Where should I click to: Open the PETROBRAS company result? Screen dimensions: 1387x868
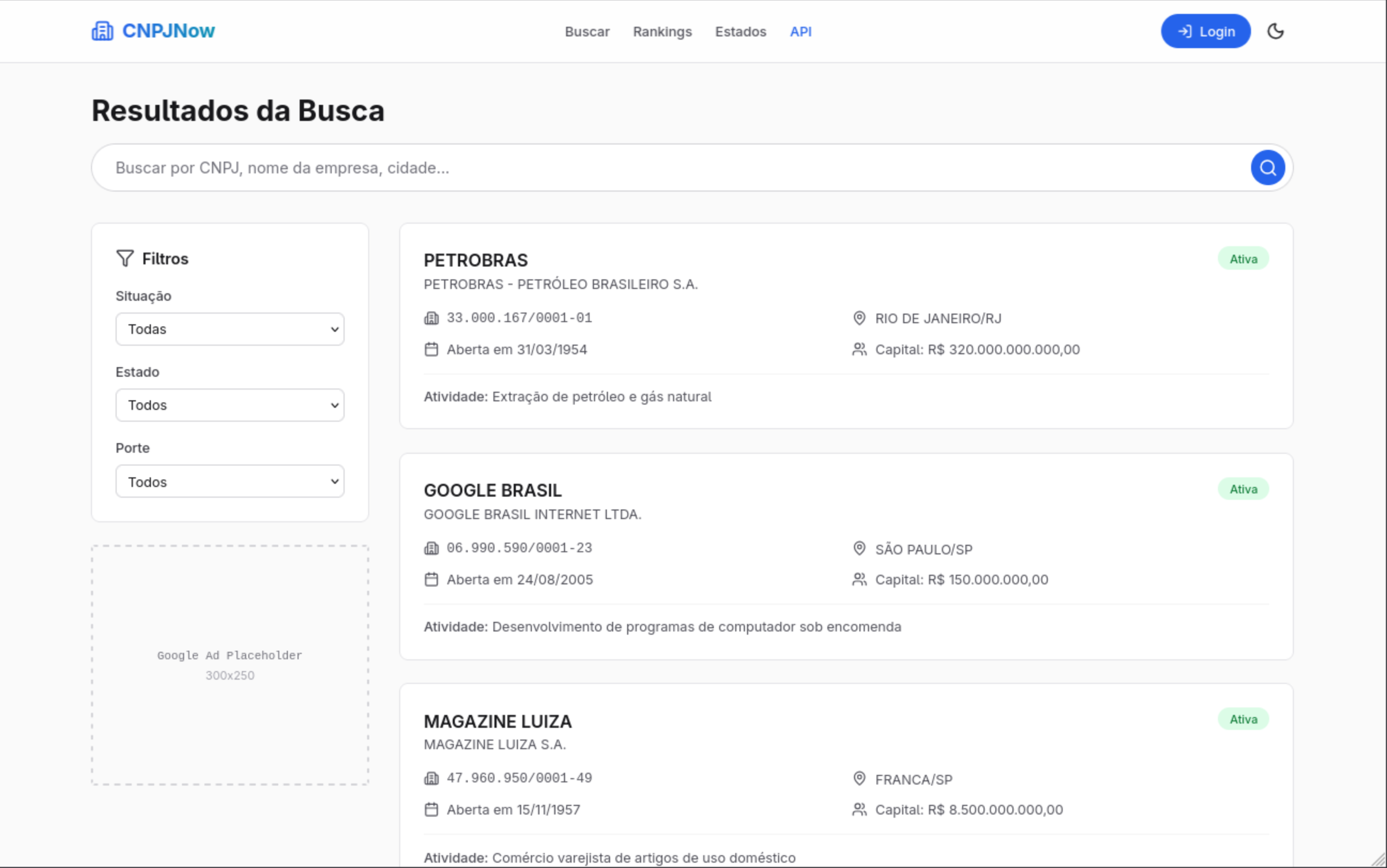476,260
